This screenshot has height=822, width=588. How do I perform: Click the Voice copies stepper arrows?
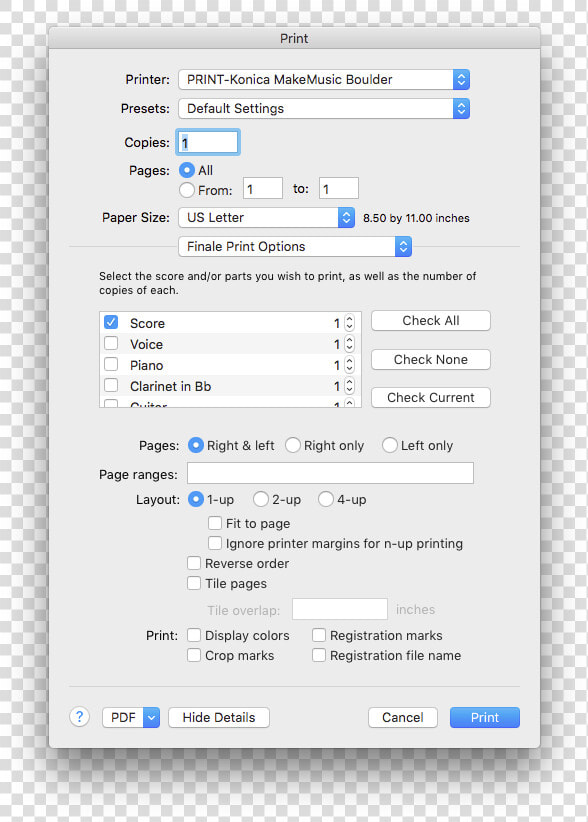point(350,344)
